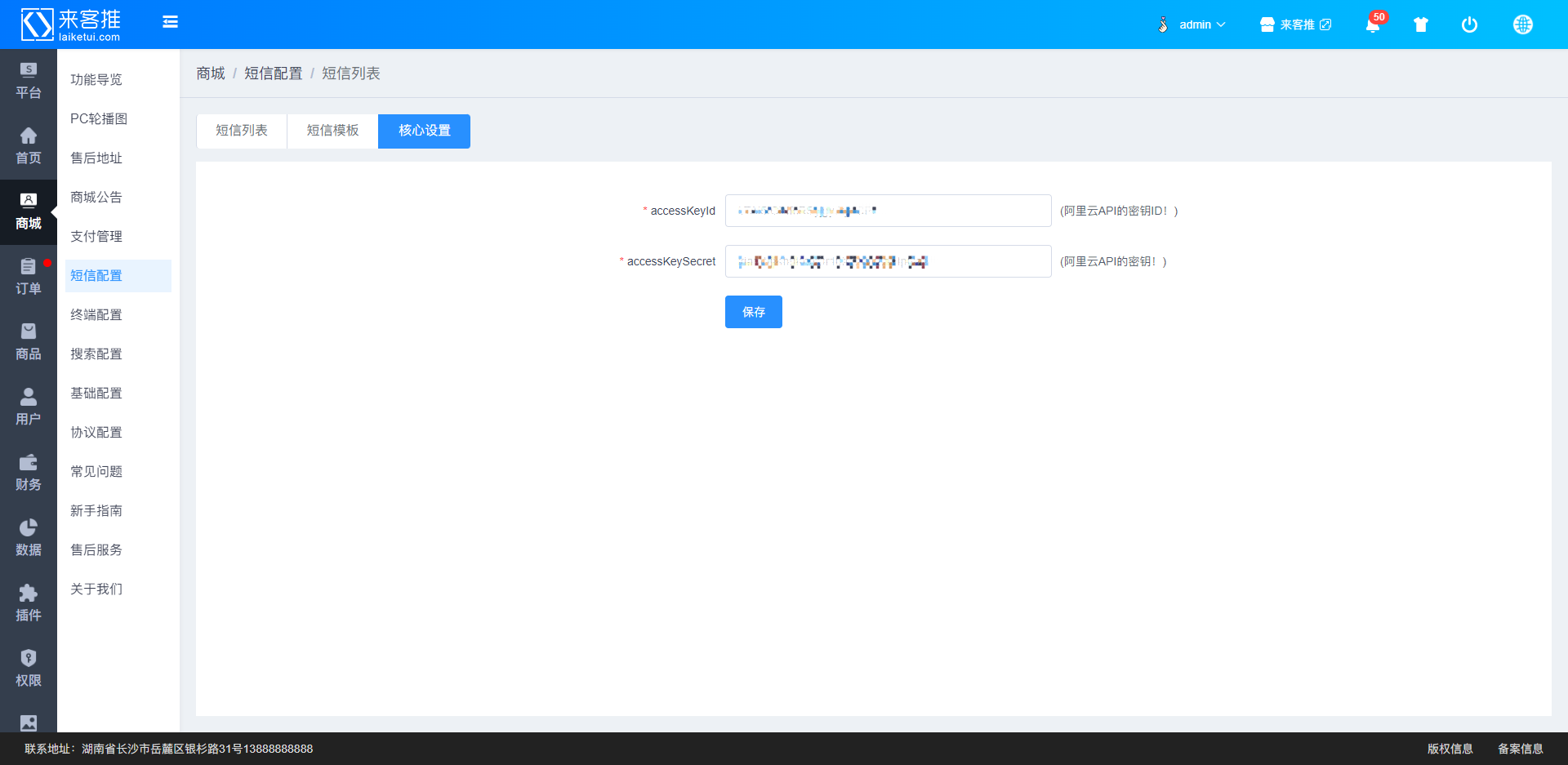Open the 来客推 storefront link
1568x765 pixels.
tap(1295, 24)
